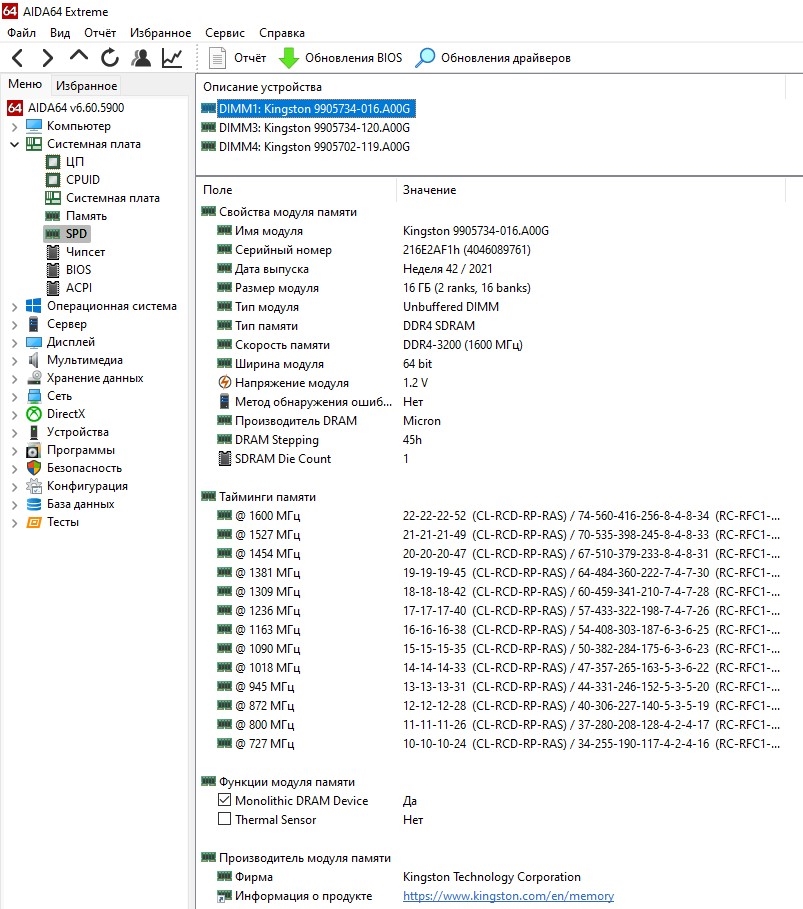Select the ЦП processor tree item
Screen dimensions: 803x909
click(x=75, y=162)
